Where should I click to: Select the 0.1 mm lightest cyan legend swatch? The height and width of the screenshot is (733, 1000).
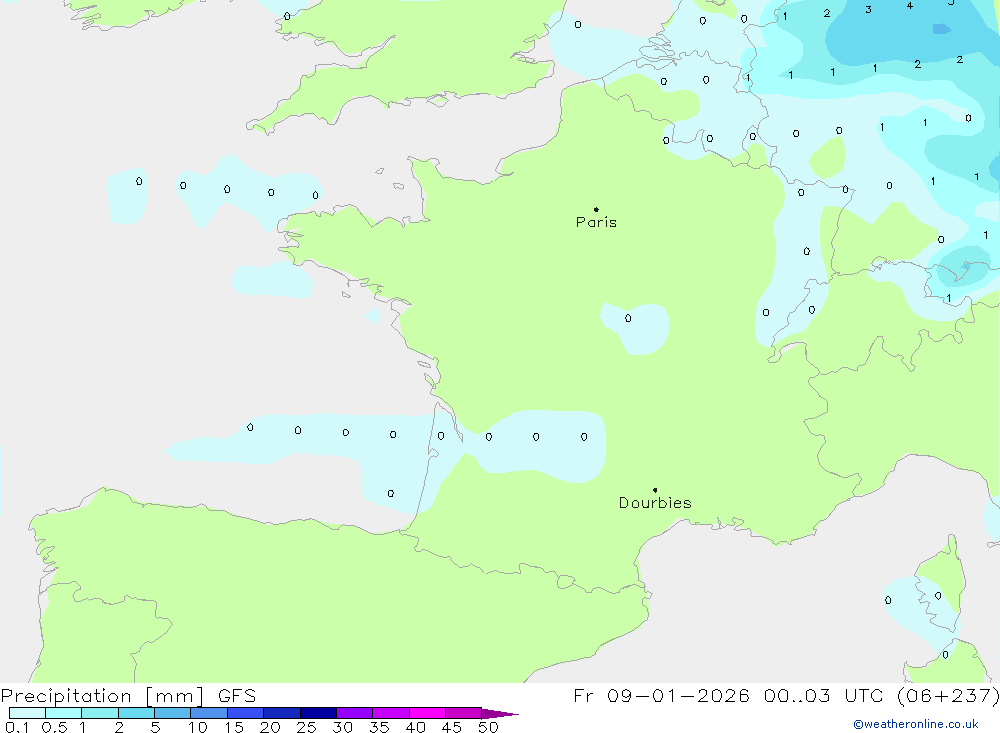[x=27, y=713]
